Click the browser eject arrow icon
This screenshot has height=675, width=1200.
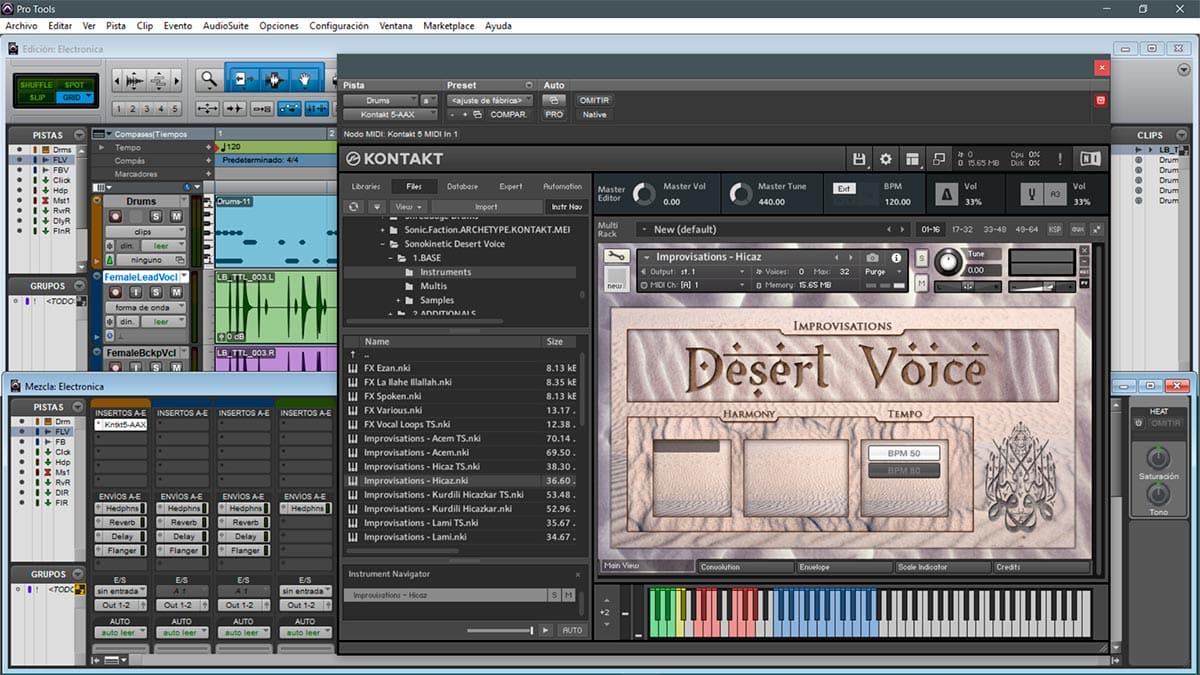click(376, 207)
